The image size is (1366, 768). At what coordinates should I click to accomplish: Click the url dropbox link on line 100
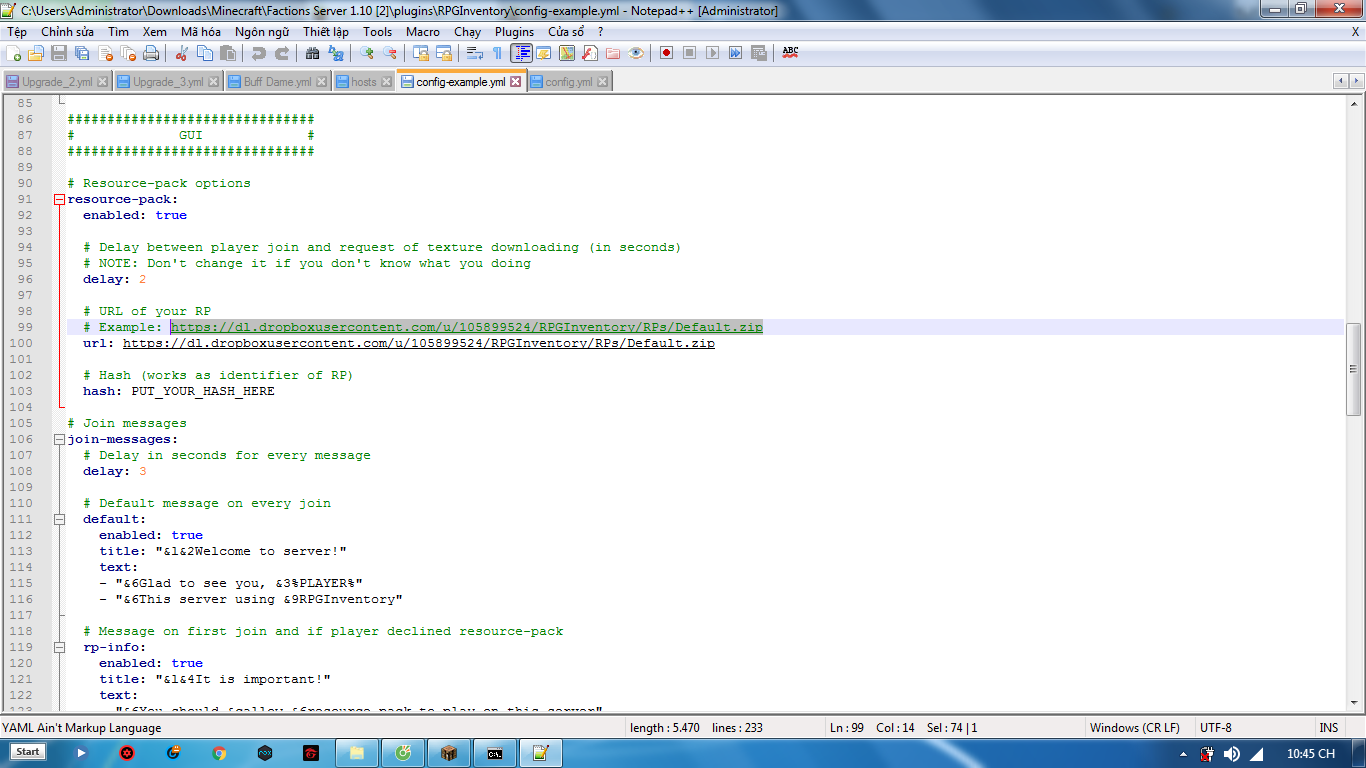(x=418, y=343)
